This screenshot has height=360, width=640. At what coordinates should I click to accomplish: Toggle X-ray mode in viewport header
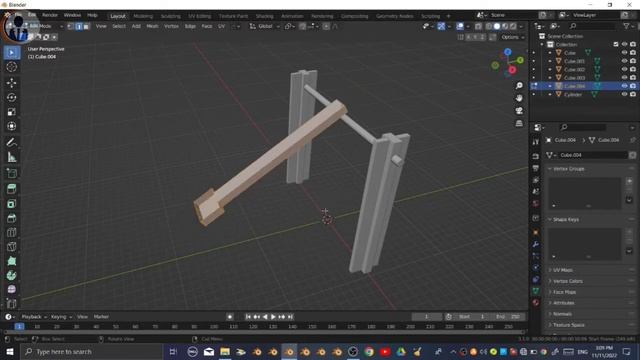click(x=478, y=27)
